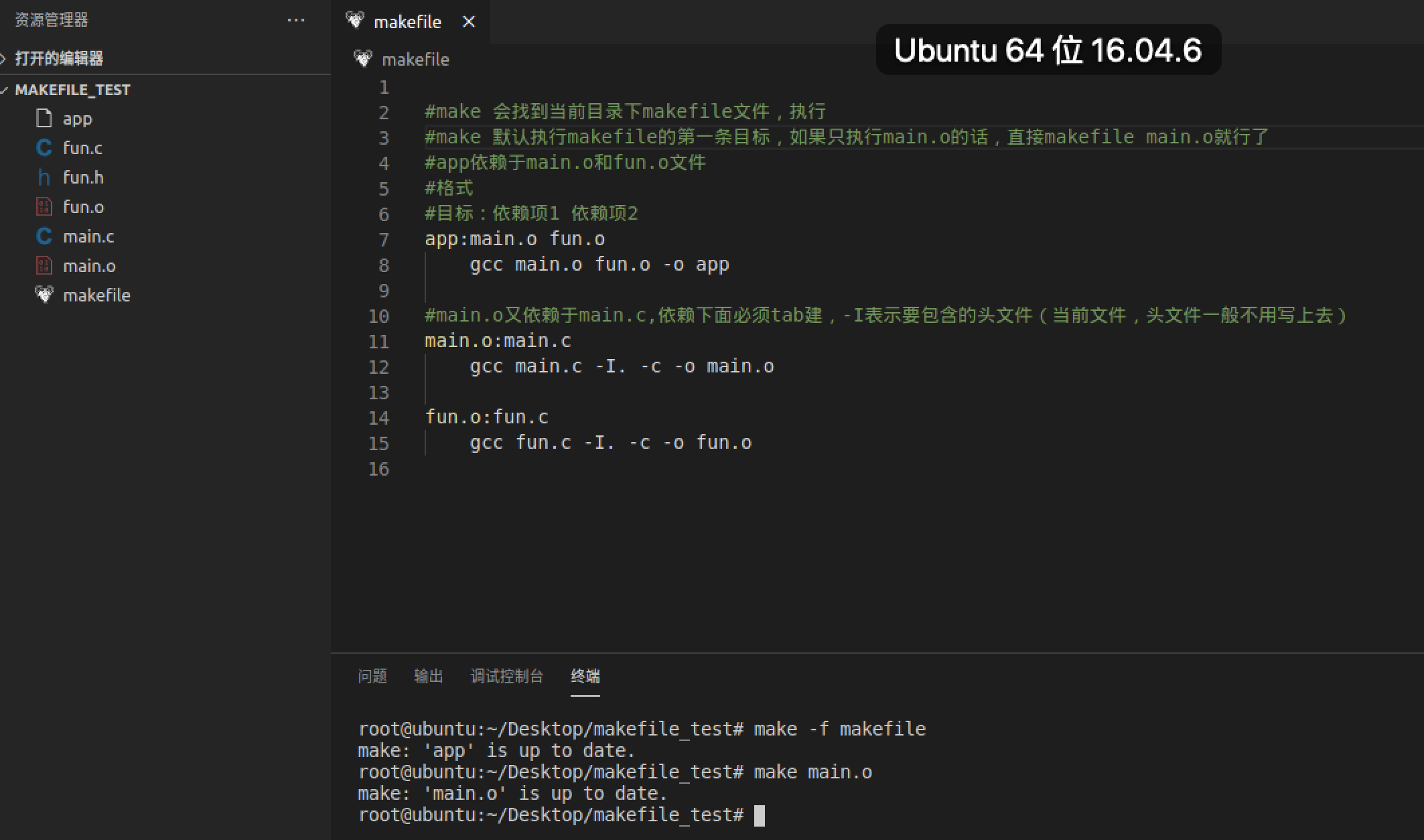The image size is (1424, 840).
Task: Click the binary icon next to fun.o
Action: 44,207
